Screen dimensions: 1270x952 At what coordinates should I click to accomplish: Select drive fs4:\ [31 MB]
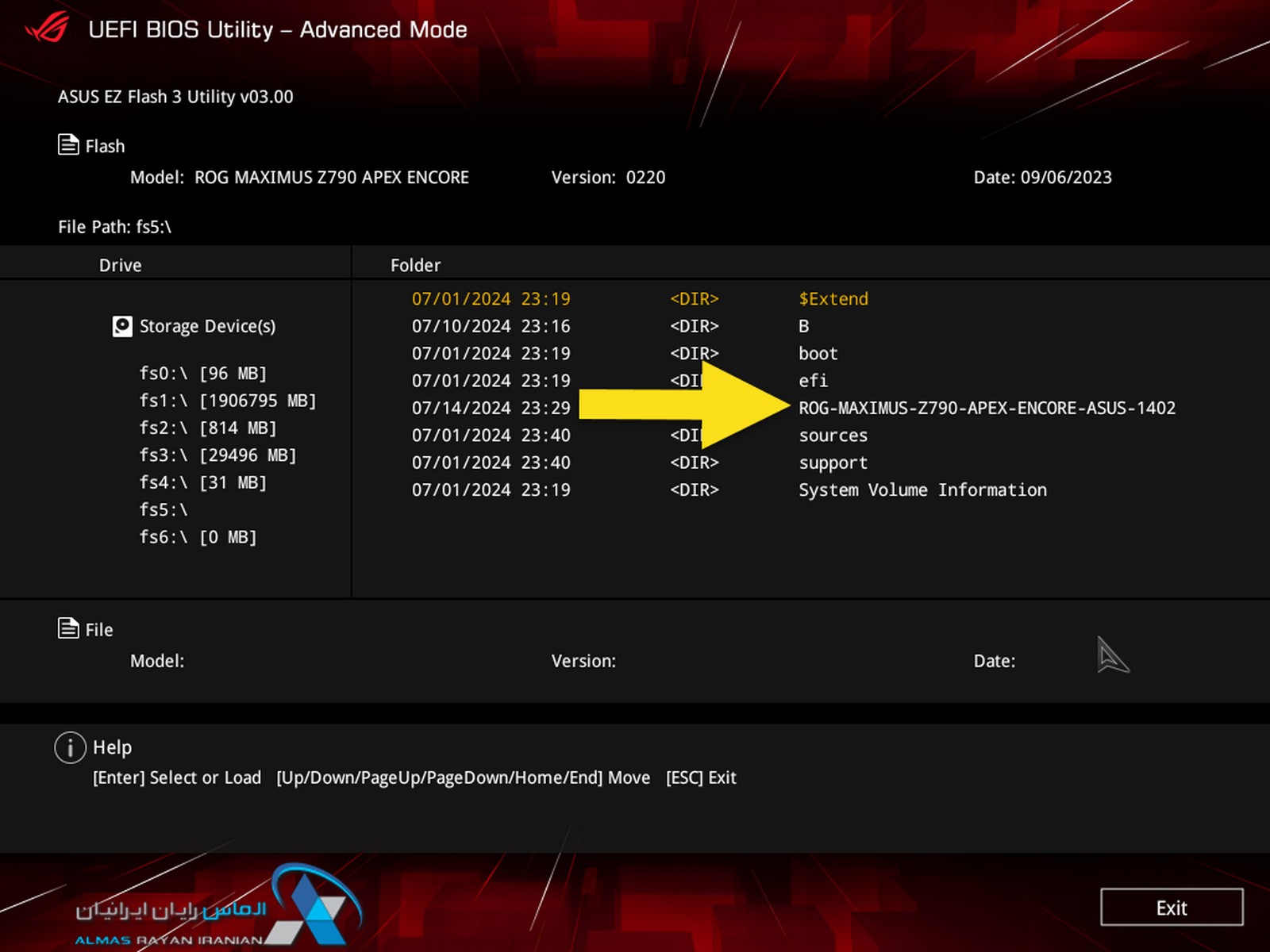pos(203,482)
